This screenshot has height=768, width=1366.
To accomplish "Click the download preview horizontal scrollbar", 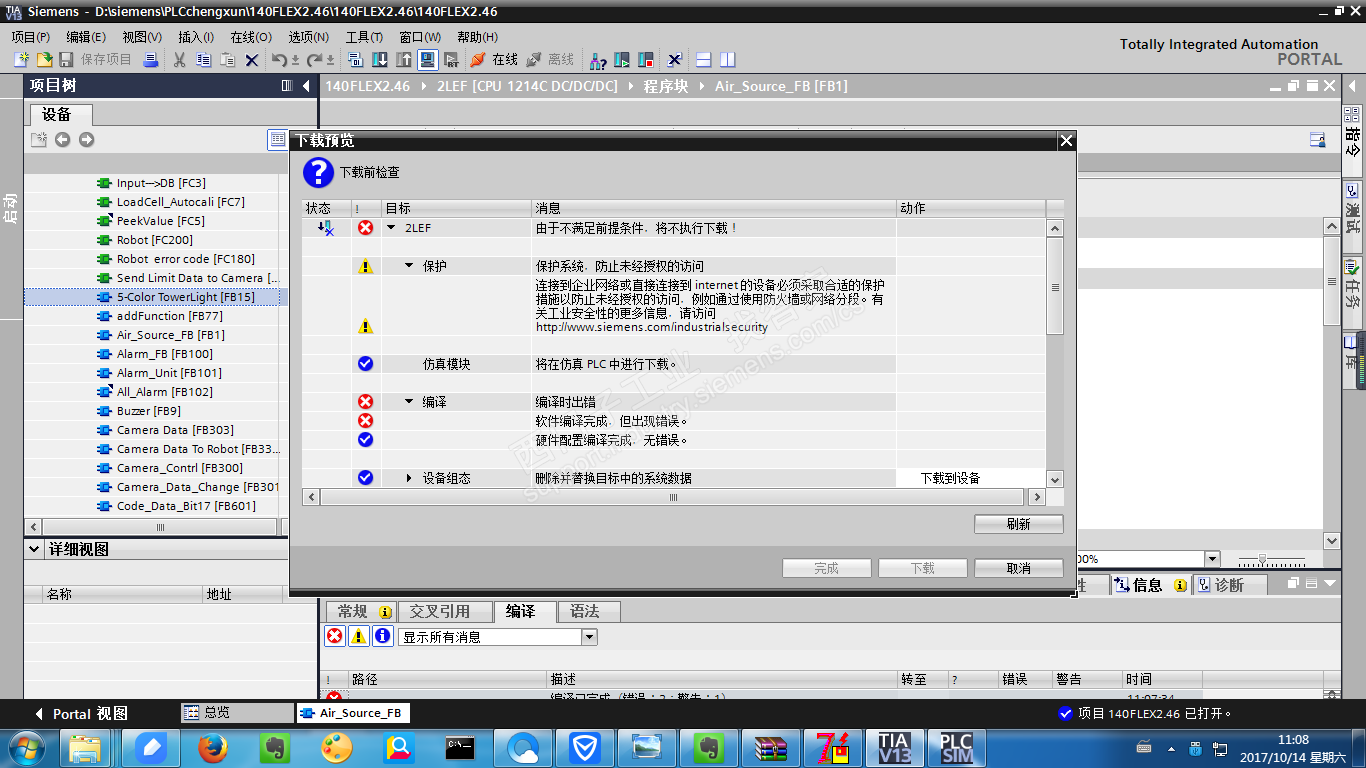I will pos(673,497).
